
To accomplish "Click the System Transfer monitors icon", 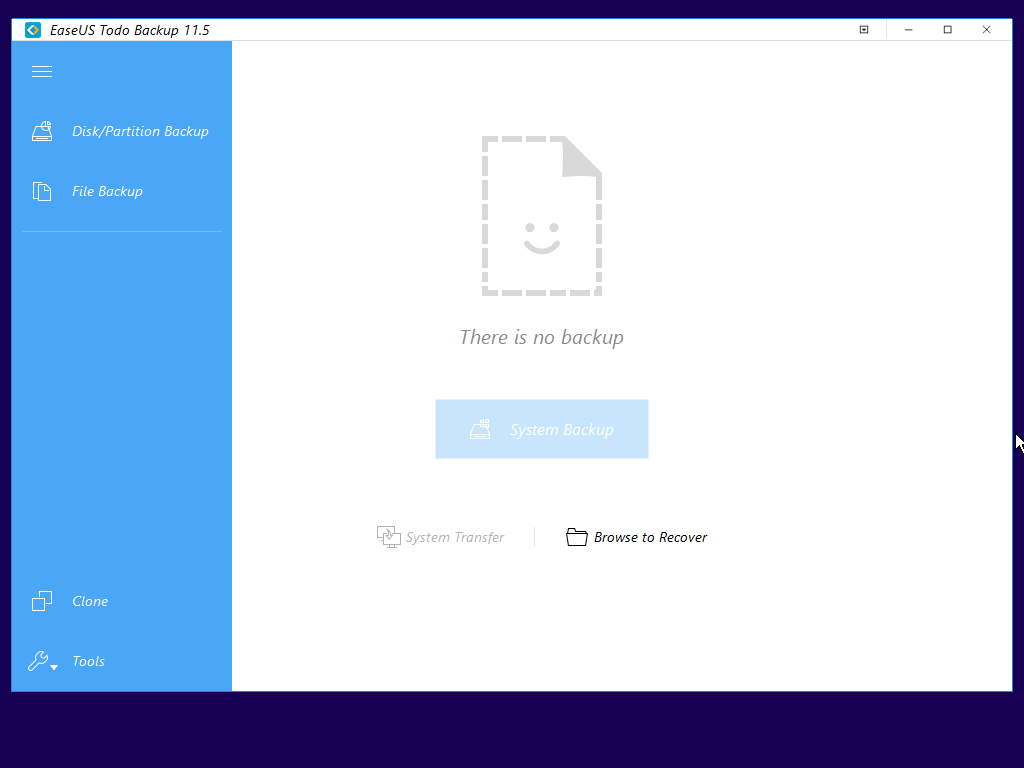I will point(389,537).
